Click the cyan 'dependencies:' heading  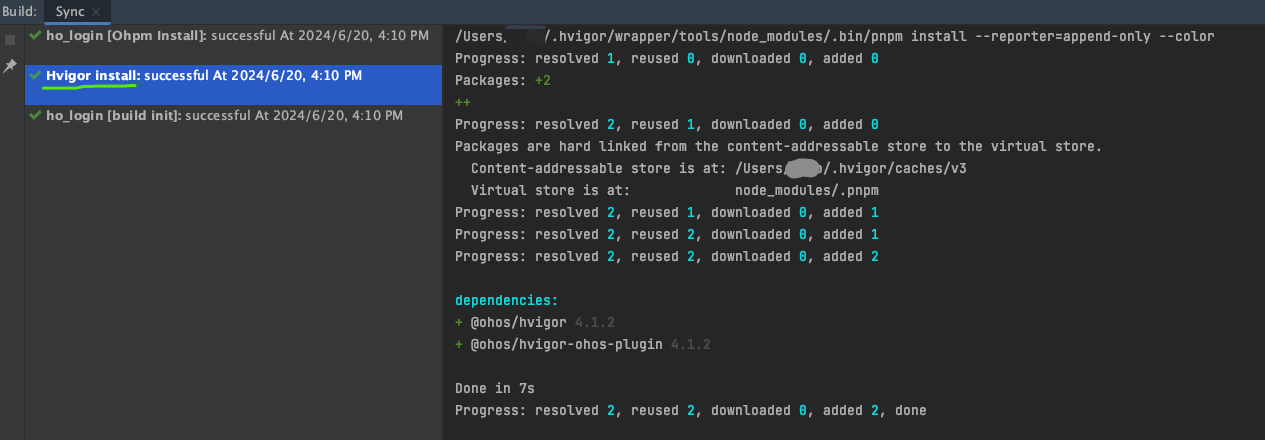coord(506,300)
